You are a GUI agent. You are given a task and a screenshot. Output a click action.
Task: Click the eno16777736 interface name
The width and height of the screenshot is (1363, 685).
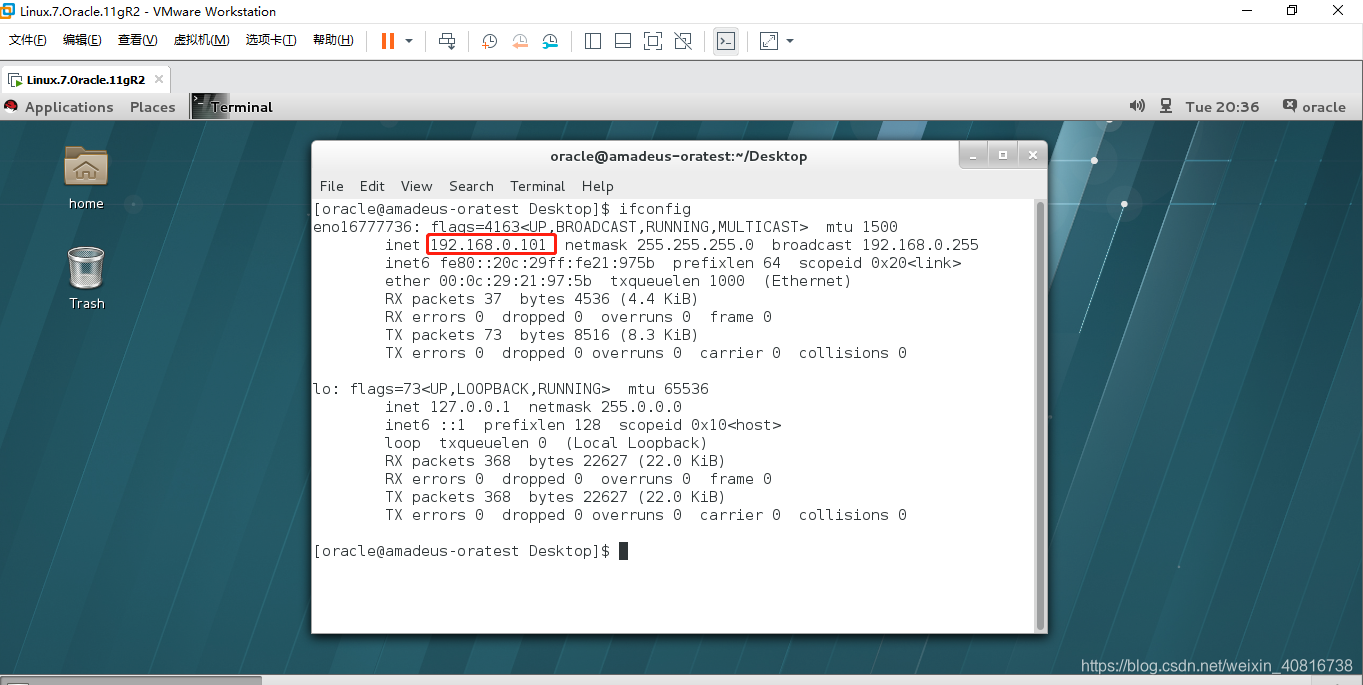click(x=362, y=227)
